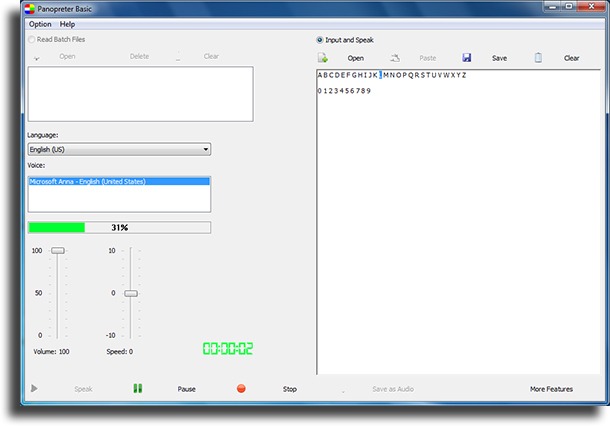Click the Save text button

coord(499,58)
